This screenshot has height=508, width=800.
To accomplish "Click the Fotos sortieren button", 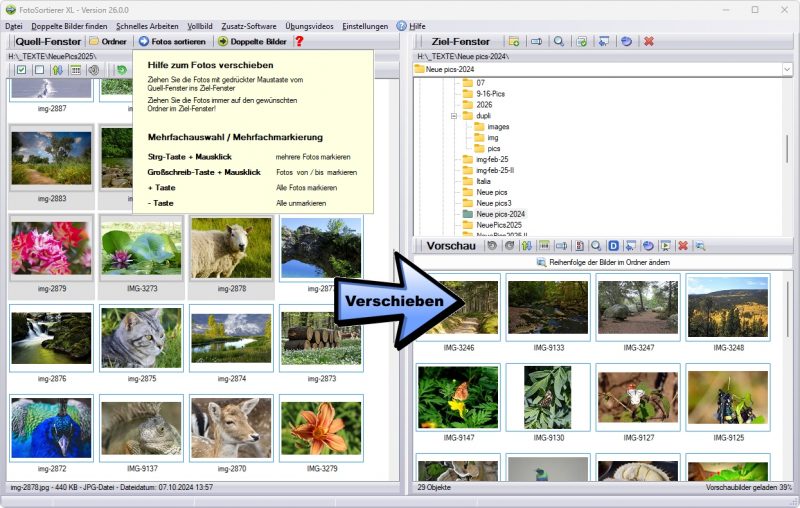I will pyautogui.click(x=172, y=41).
